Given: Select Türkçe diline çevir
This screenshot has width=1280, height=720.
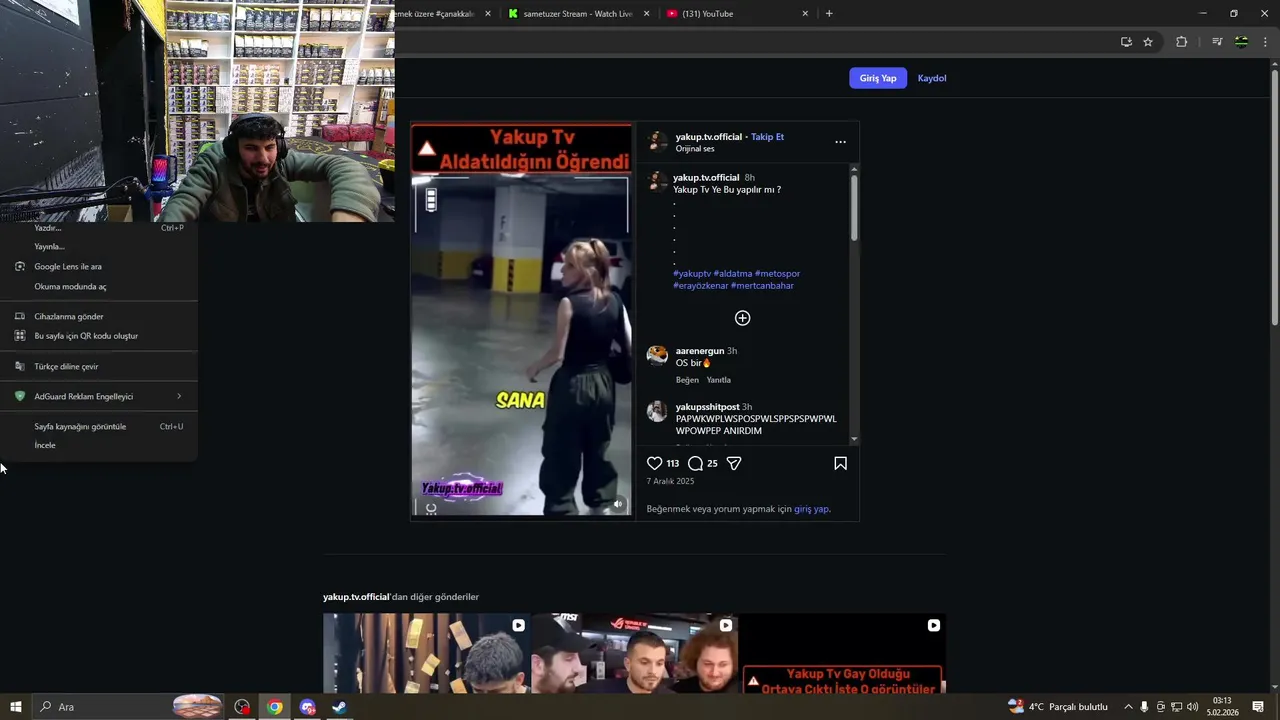Looking at the screenshot, I should 99,367.
